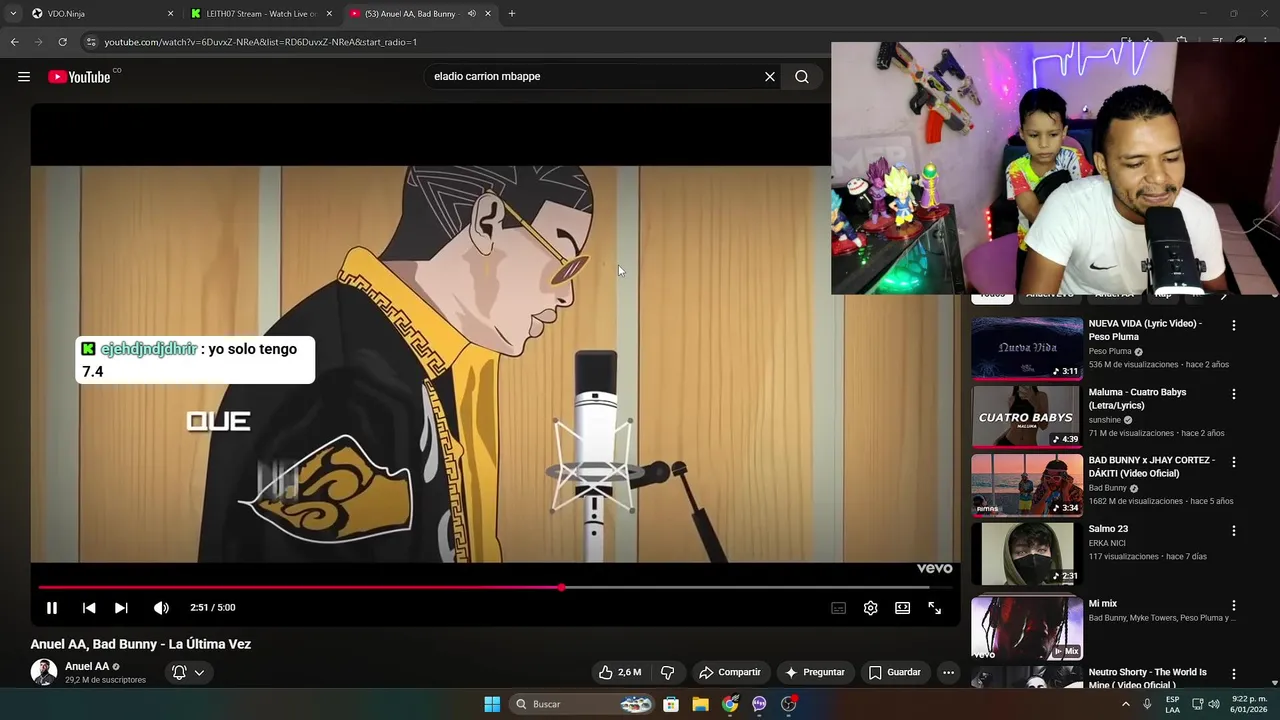Run the search with magnifier button
Viewport: 1280px width, 720px height.
(802, 77)
